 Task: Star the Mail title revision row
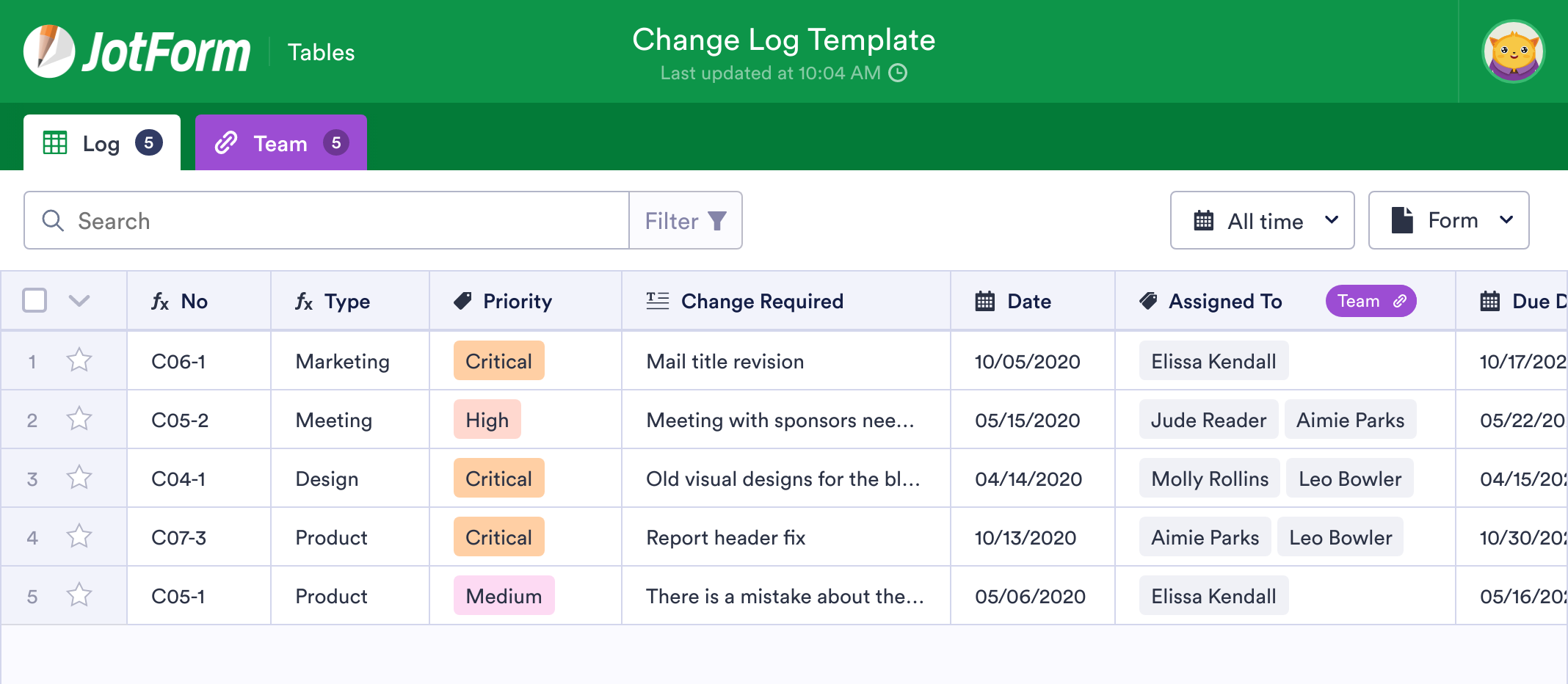[x=79, y=360]
